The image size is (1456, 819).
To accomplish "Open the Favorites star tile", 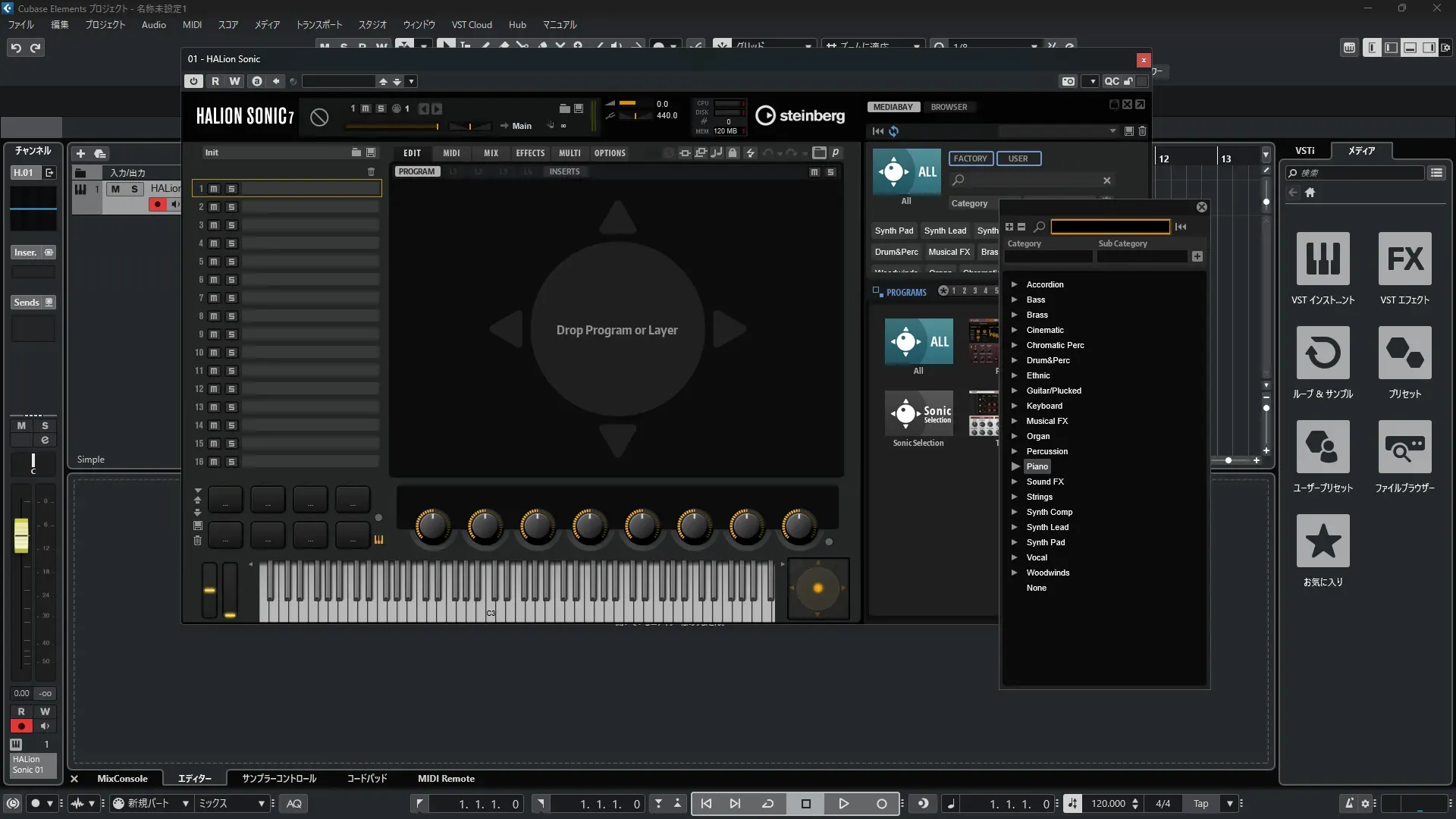I will [x=1323, y=541].
